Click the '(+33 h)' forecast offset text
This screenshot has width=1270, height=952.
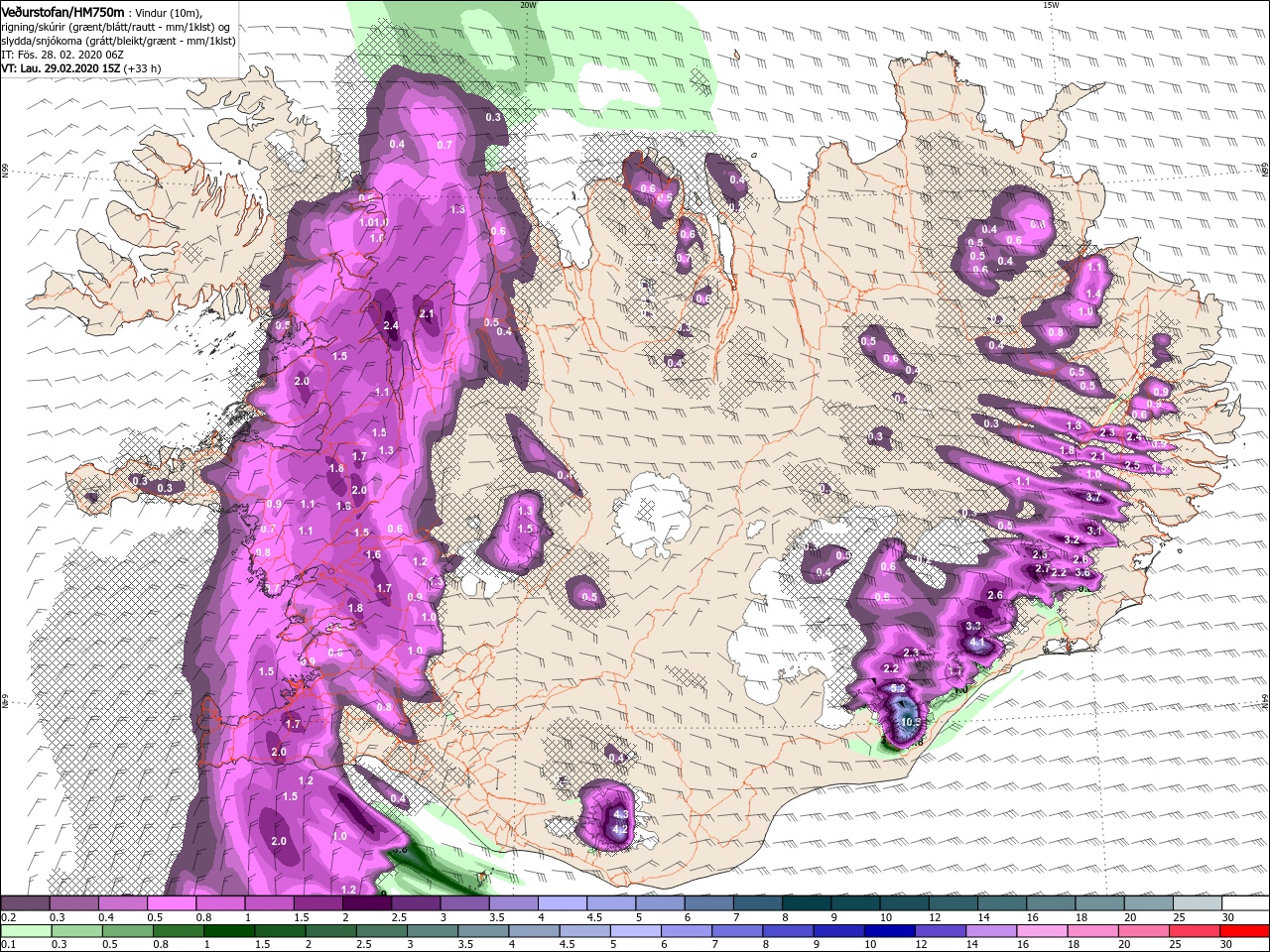[144, 68]
